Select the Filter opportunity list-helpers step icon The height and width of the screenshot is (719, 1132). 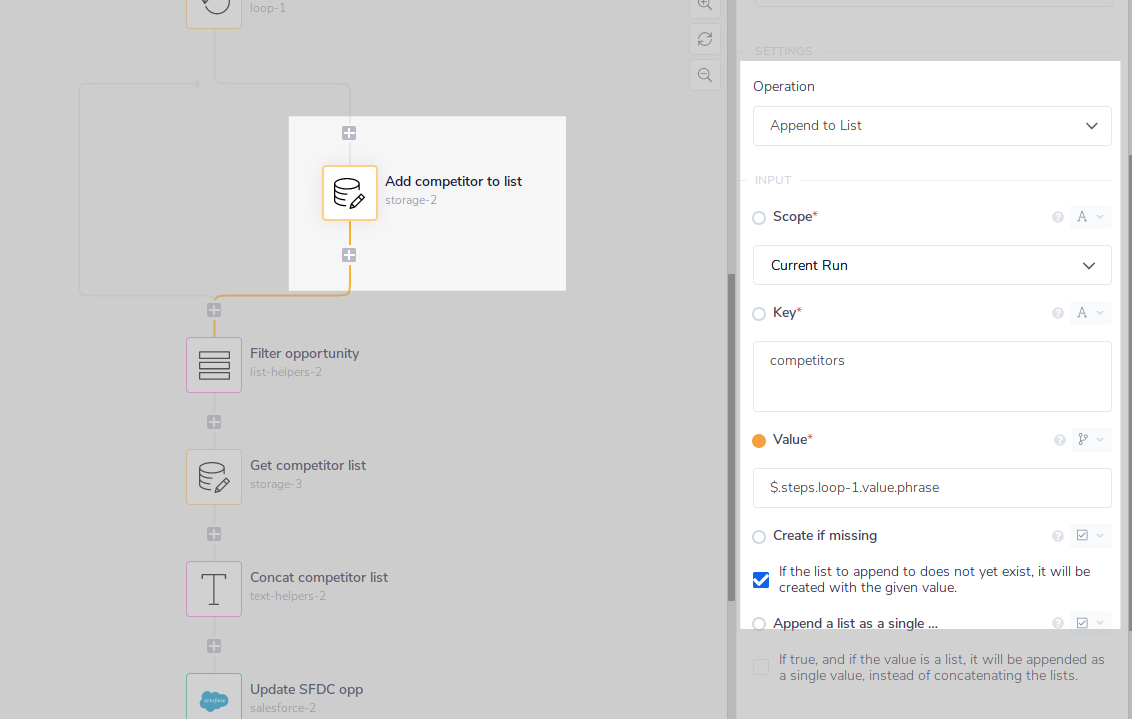tap(214, 365)
